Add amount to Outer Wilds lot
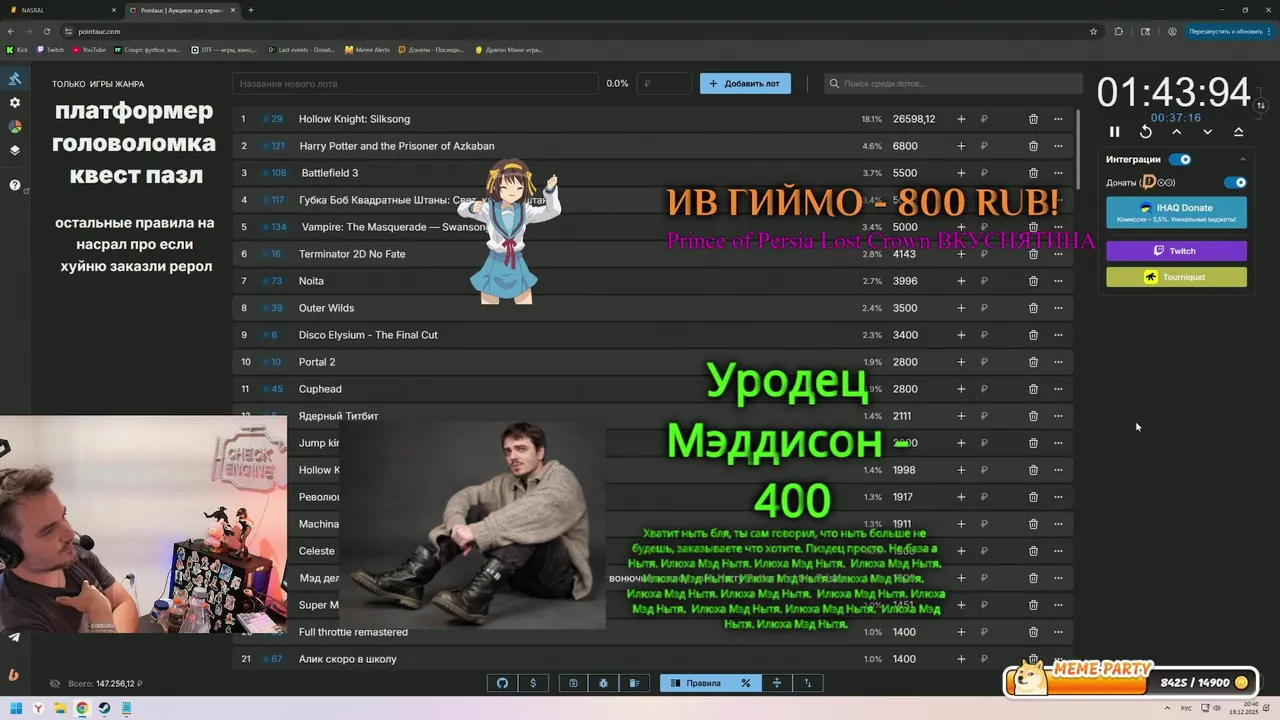Viewport: 1280px width, 720px height. [x=961, y=308]
